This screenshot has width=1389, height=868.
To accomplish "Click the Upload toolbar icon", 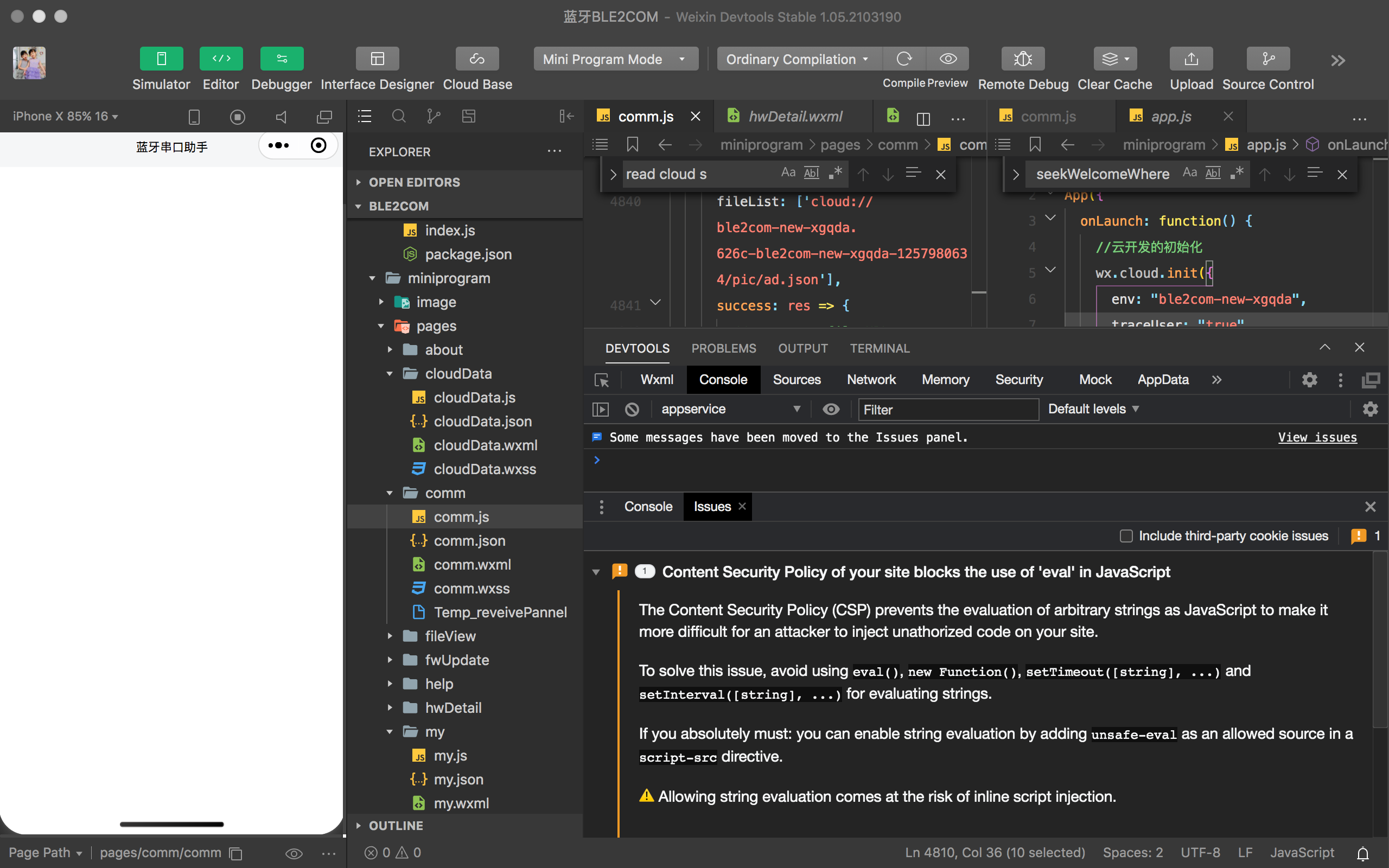I will pos(1191,59).
